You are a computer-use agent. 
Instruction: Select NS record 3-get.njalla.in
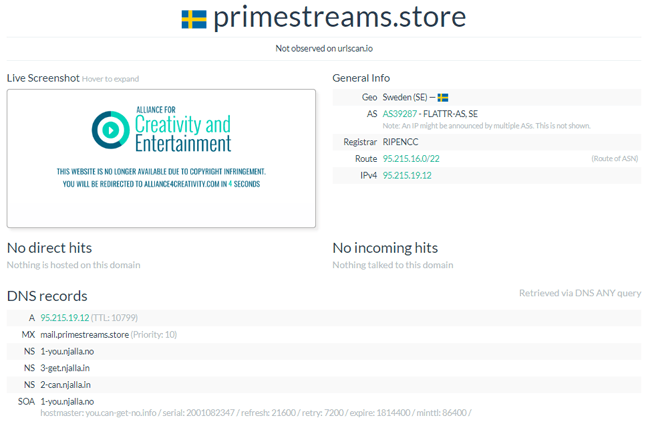tap(65, 368)
